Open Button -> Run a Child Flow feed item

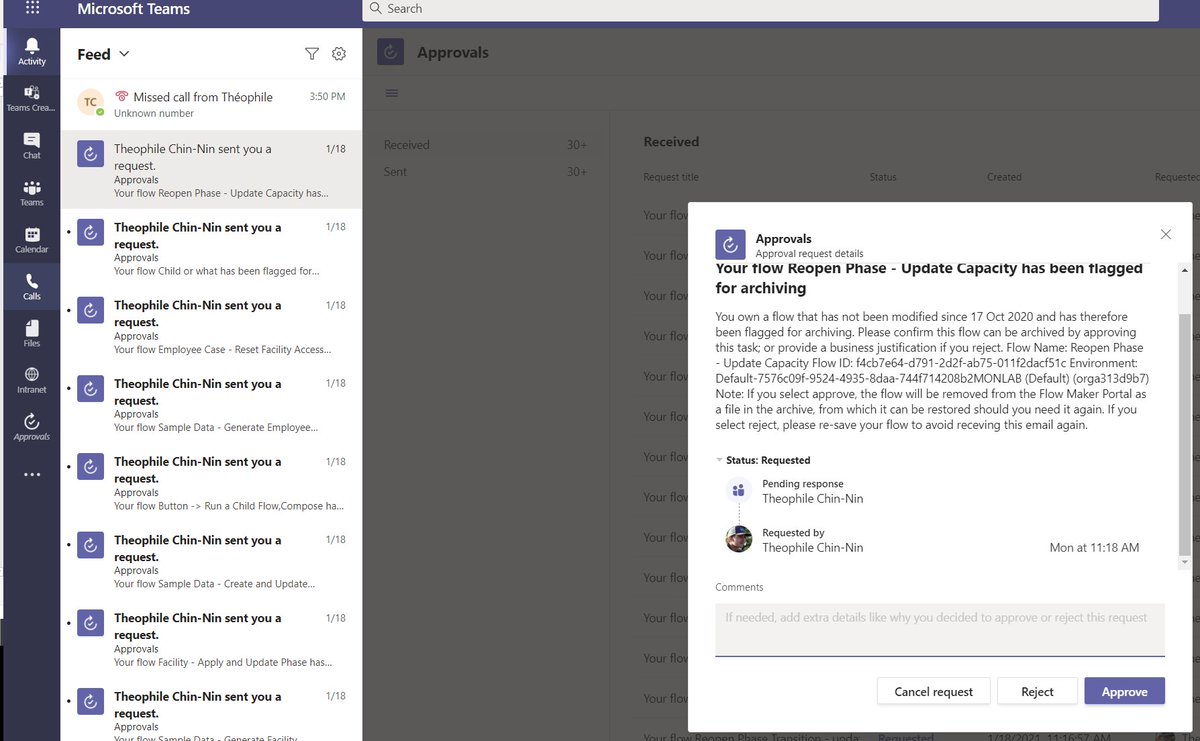click(x=211, y=482)
